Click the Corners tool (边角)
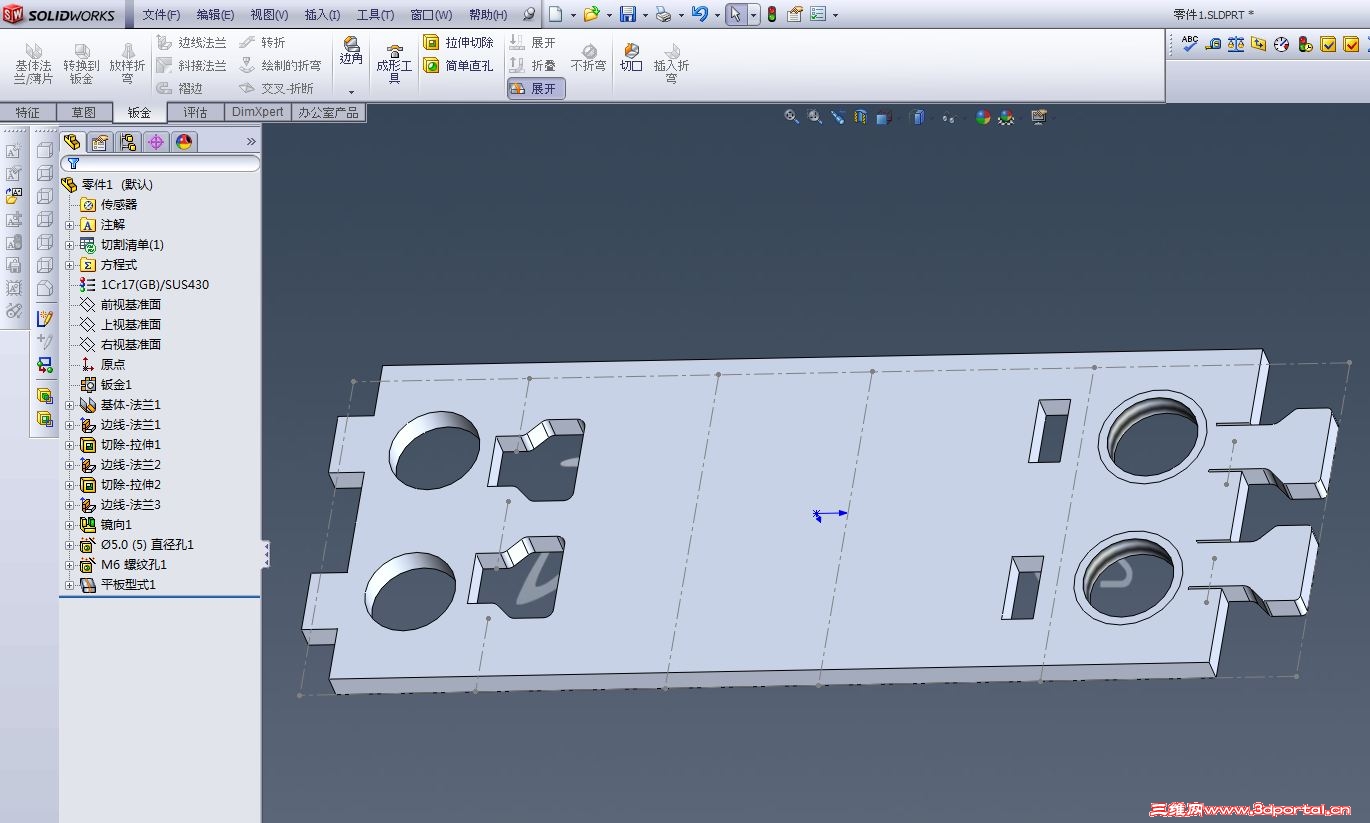The image size is (1370, 823). (x=351, y=50)
